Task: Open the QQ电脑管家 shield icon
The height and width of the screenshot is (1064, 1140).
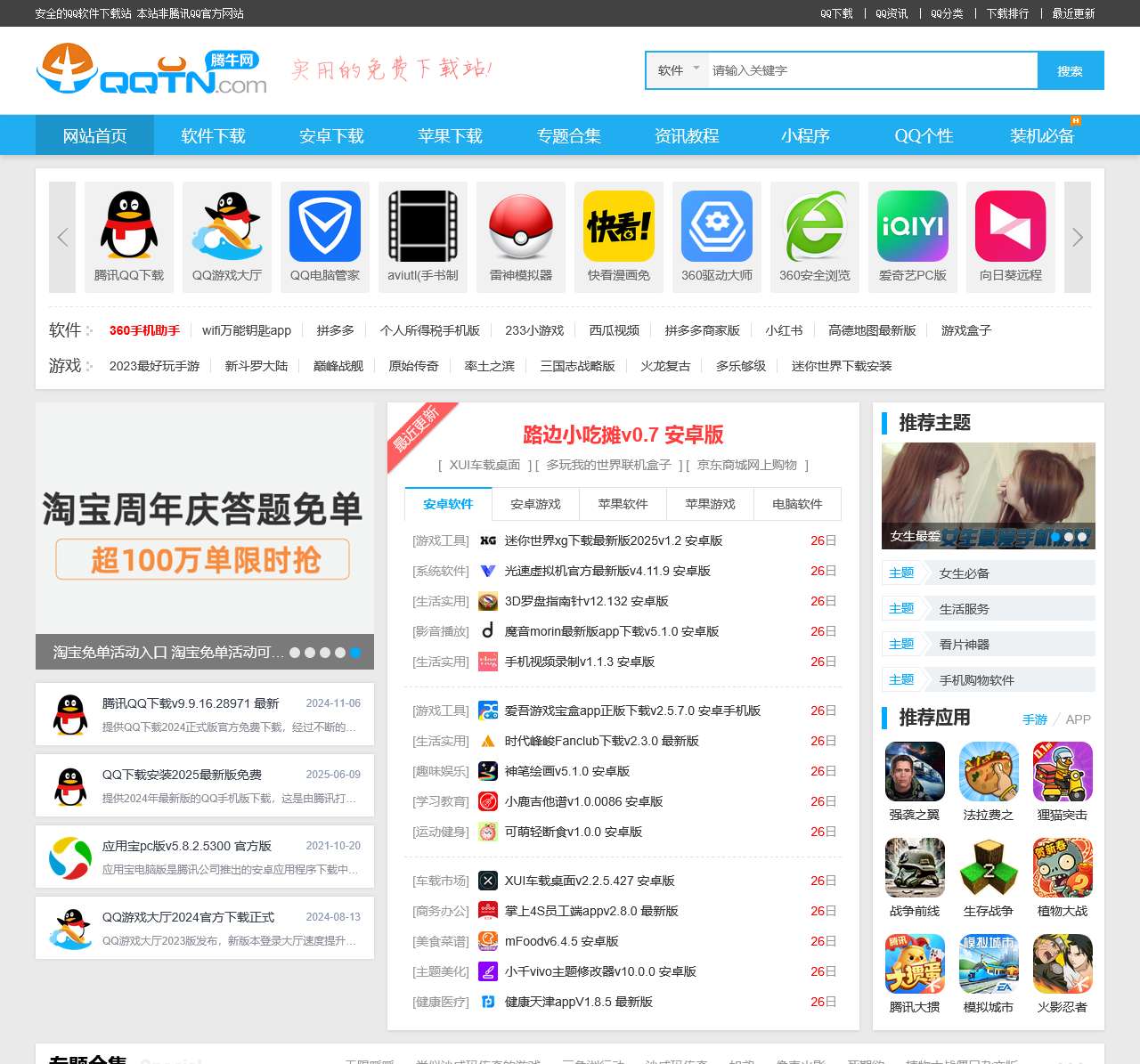Action: pyautogui.click(x=325, y=226)
